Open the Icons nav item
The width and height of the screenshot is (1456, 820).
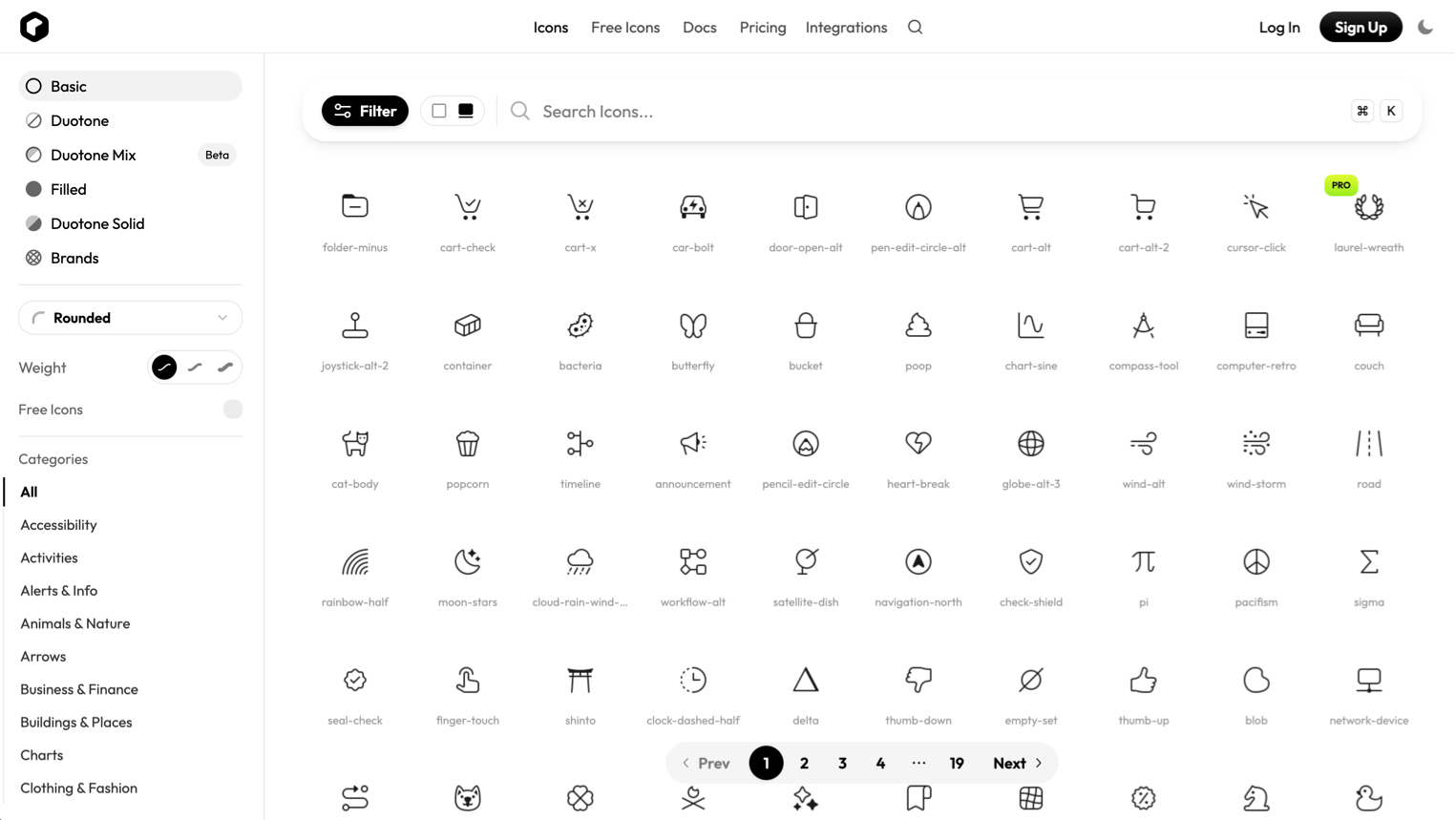coord(551,27)
